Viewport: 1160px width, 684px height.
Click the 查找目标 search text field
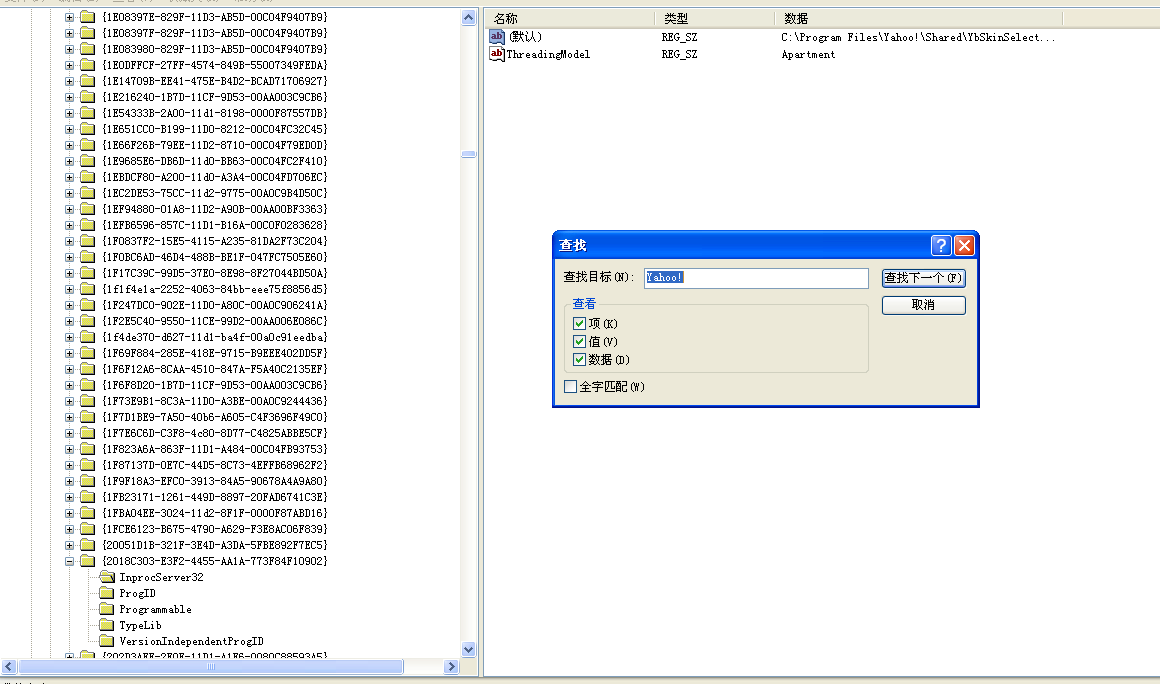(x=756, y=278)
